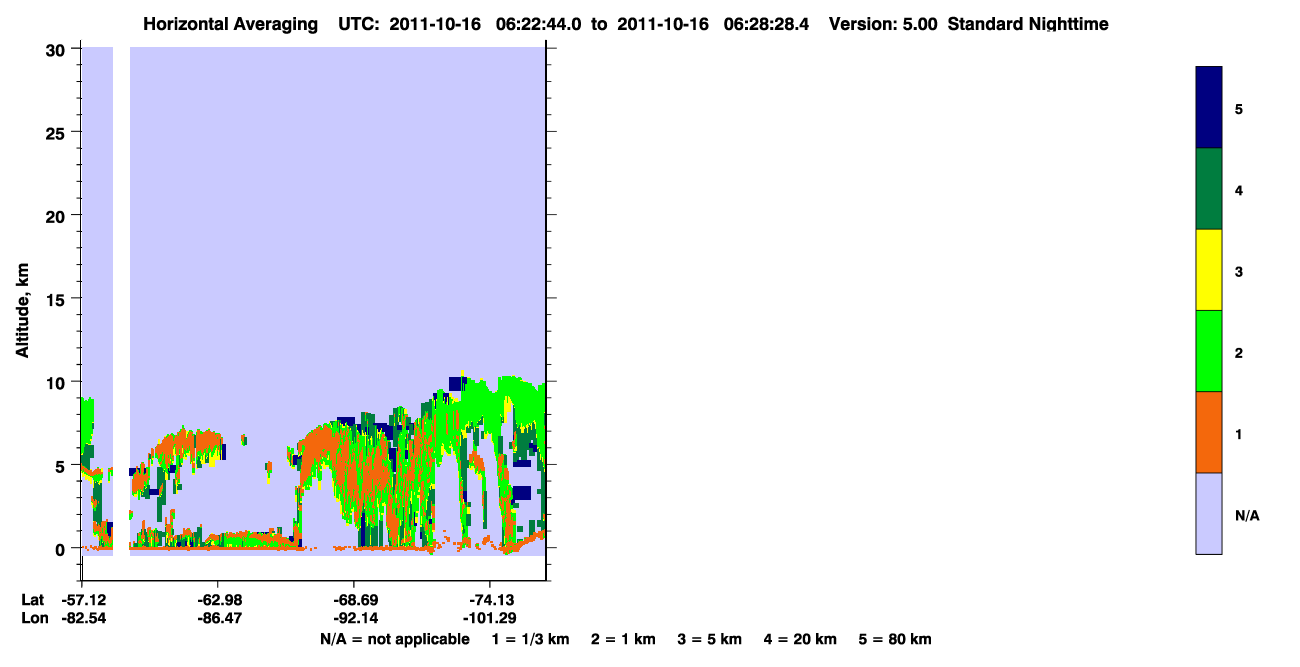Click the '3 = 5 km' legend caption
The image size is (1300, 667).
point(710,639)
